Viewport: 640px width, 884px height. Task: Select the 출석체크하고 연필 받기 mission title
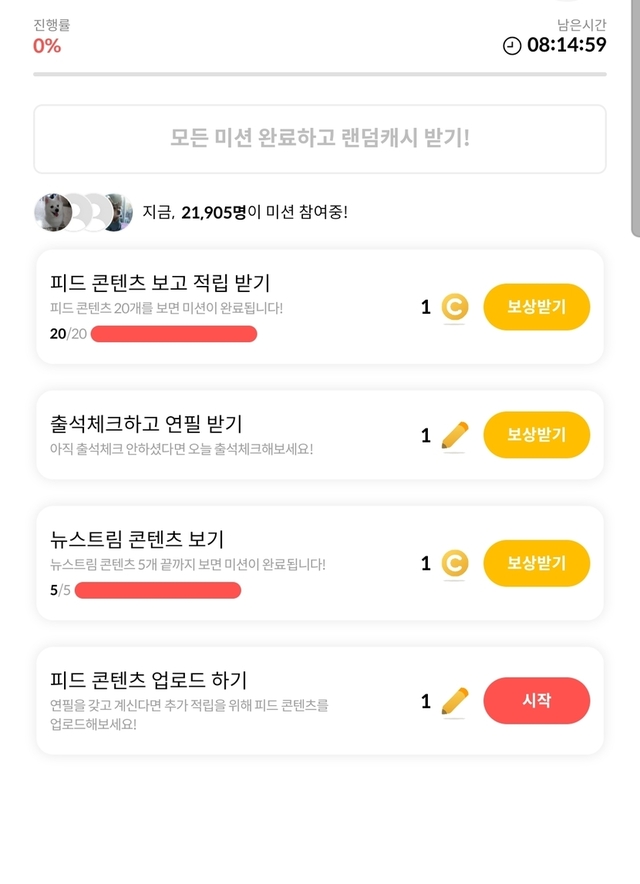(x=146, y=423)
